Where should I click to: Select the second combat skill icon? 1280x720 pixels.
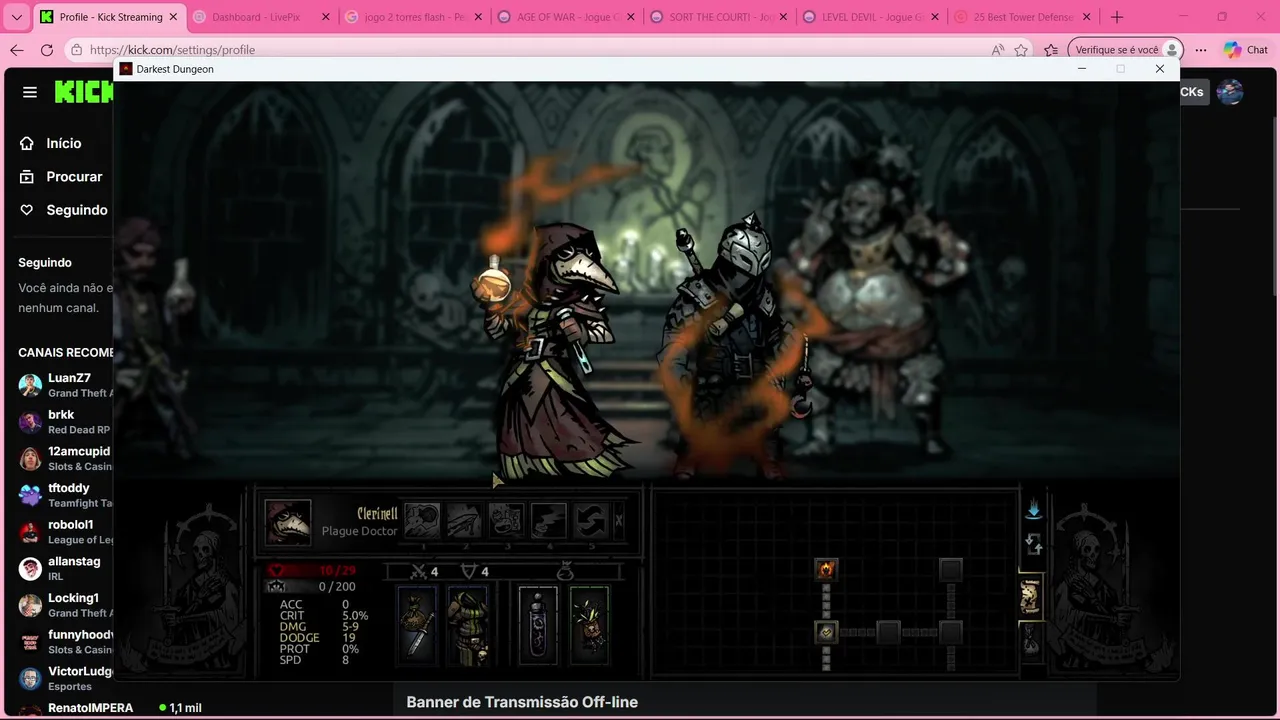pyautogui.click(x=464, y=521)
